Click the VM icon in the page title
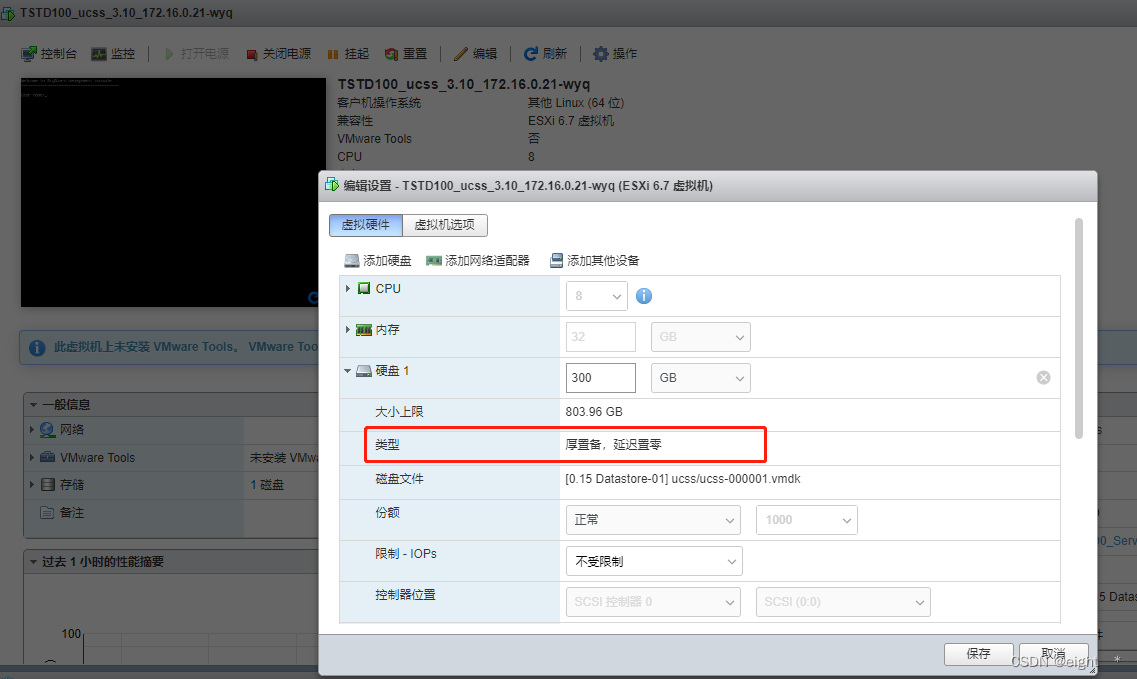This screenshot has height=679, width=1137. (7, 14)
